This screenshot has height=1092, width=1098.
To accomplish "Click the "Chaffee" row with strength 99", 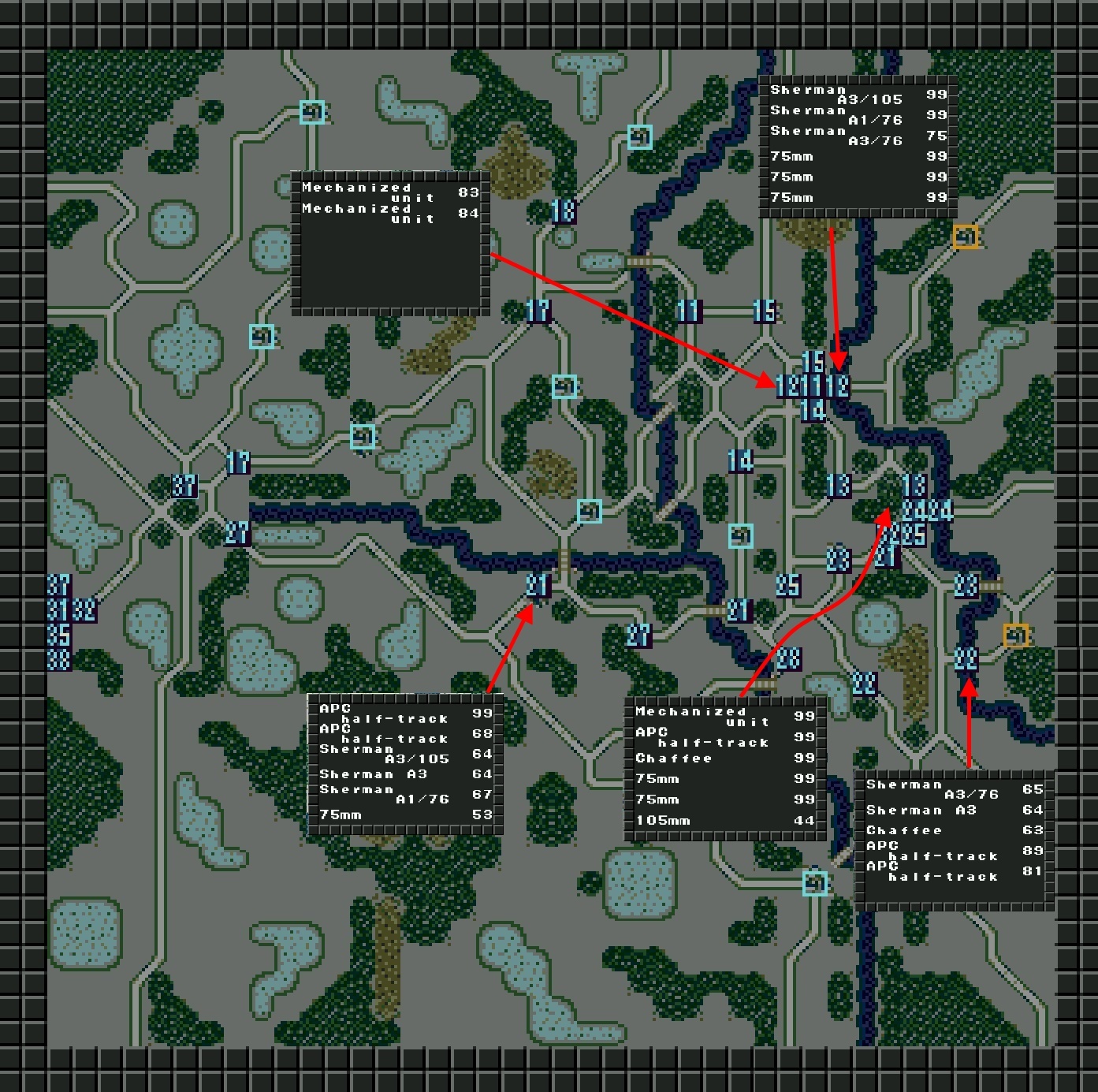I will pyautogui.click(x=725, y=758).
